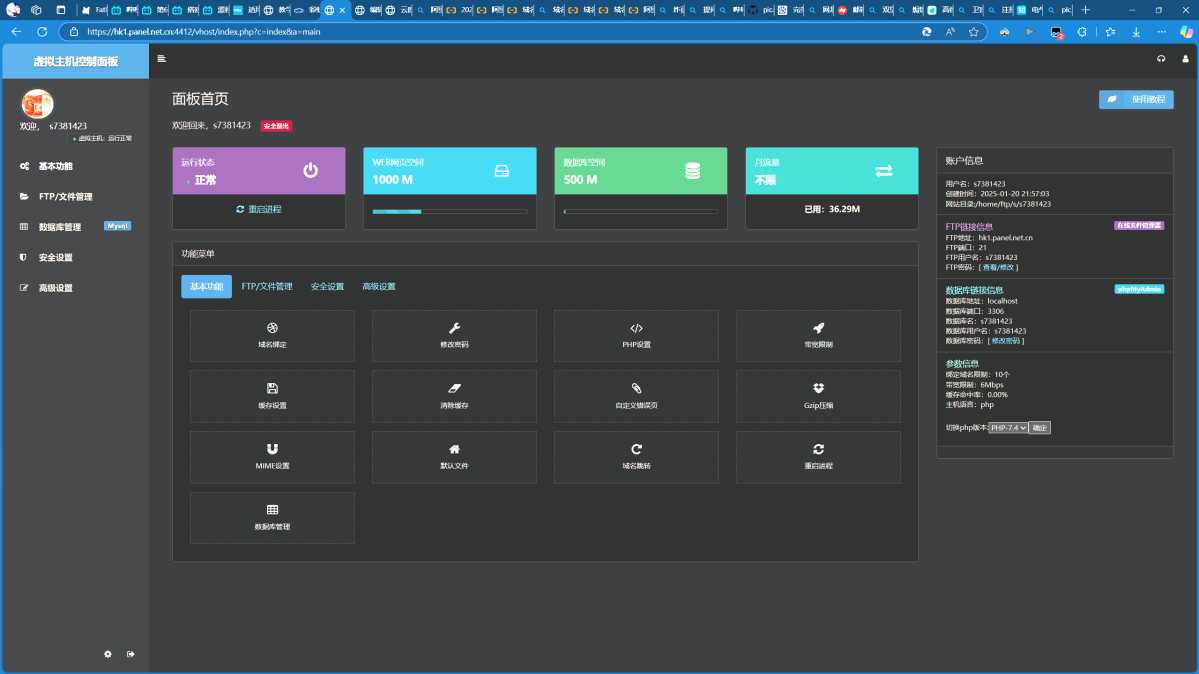Click the 默认文件 home icon tile
This screenshot has width=1199, height=674.
pos(454,457)
